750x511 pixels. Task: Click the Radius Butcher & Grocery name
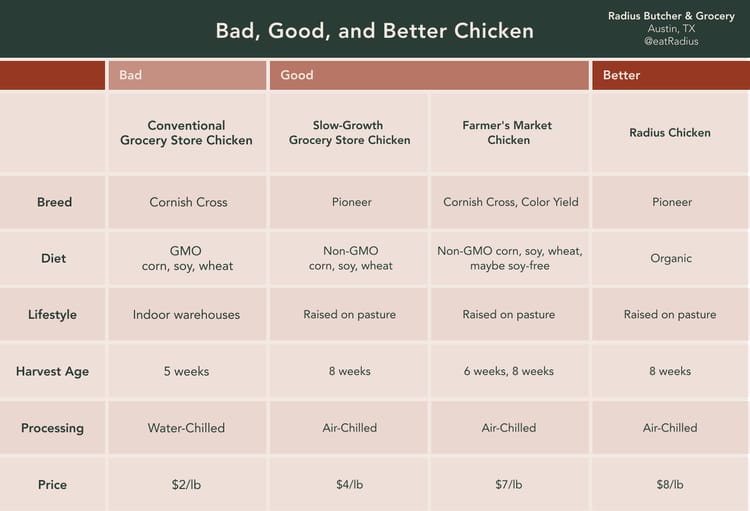point(671,16)
